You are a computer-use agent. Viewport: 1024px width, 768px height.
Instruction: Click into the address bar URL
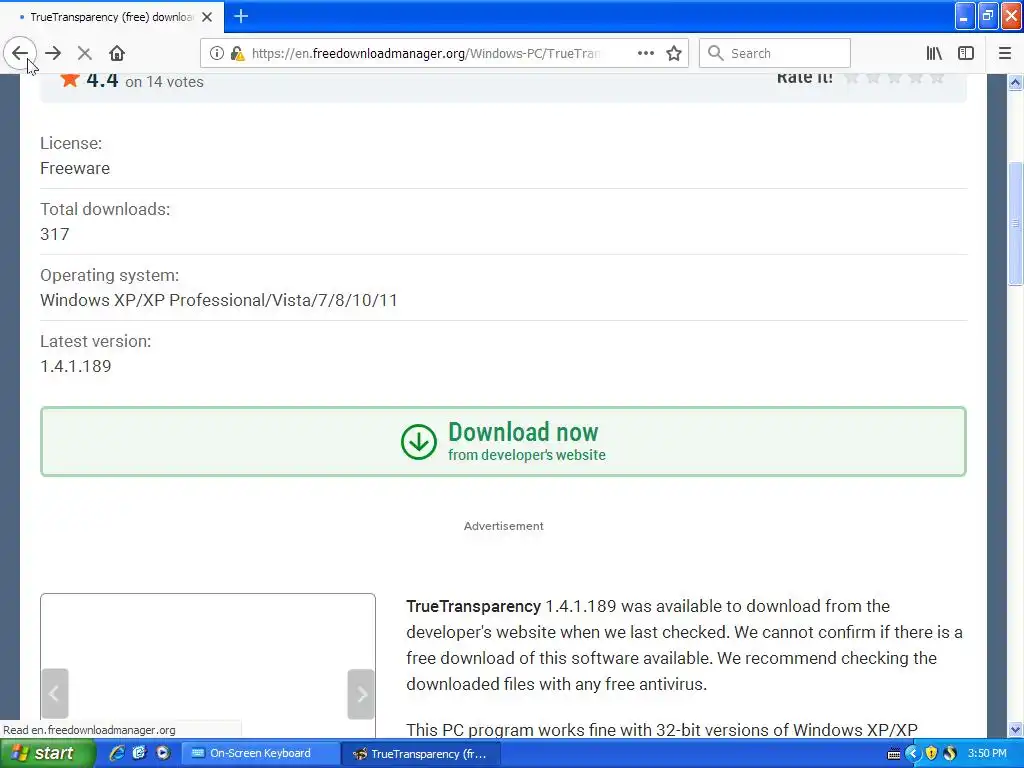point(426,53)
